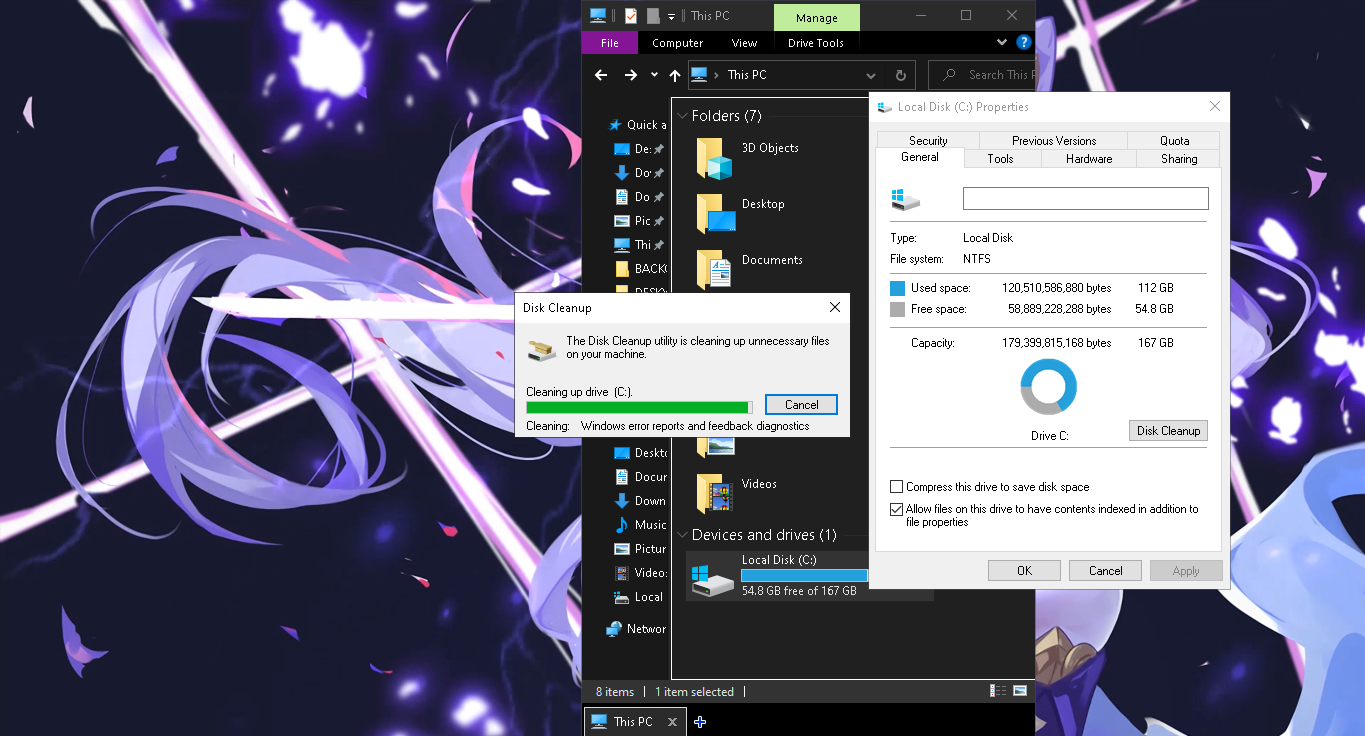The width and height of the screenshot is (1365, 736).
Task: Close the This PC bottom tab
Action: click(673, 722)
